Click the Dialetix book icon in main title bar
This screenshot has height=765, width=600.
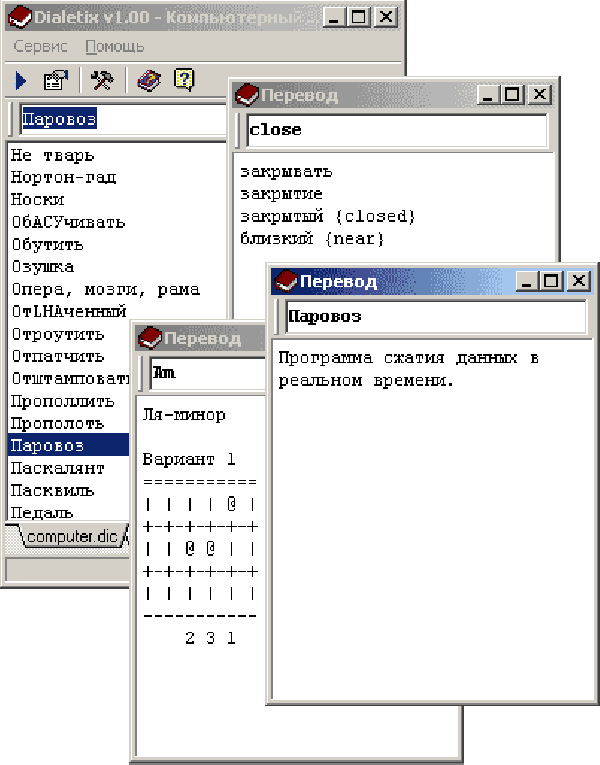pyautogui.click(x=20, y=18)
